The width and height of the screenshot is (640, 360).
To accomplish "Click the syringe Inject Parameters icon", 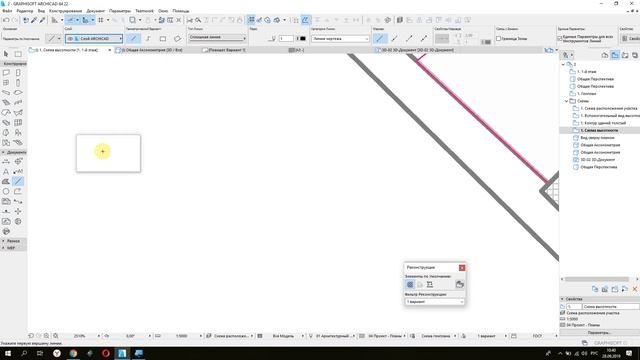I will 42,20.
